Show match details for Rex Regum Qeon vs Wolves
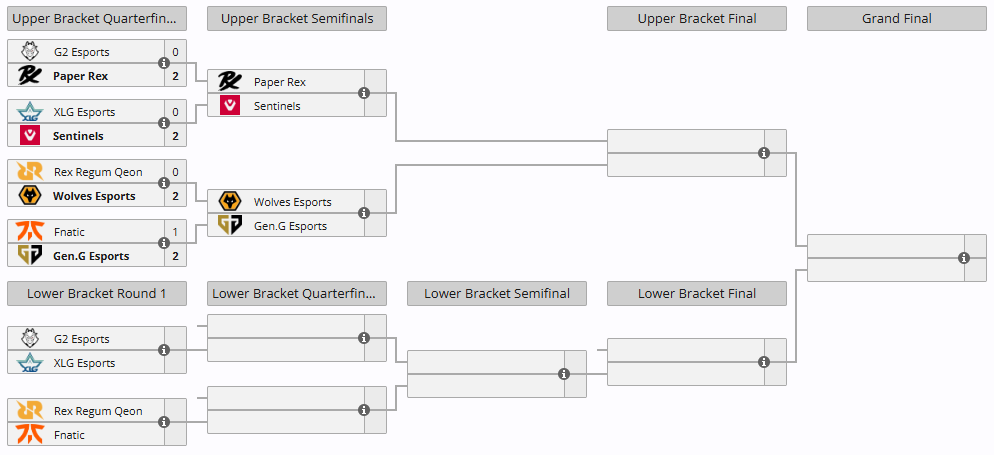Screen dimensions: 994x455 [164, 183]
